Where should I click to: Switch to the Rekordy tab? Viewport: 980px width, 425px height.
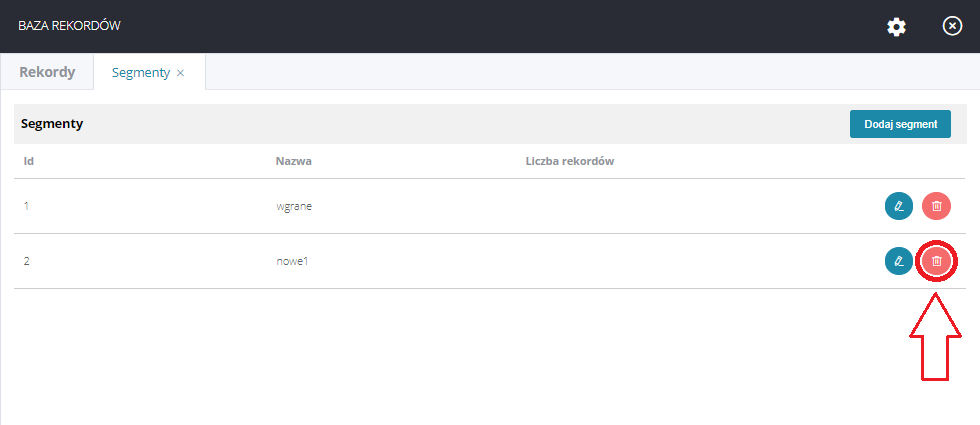[47, 72]
